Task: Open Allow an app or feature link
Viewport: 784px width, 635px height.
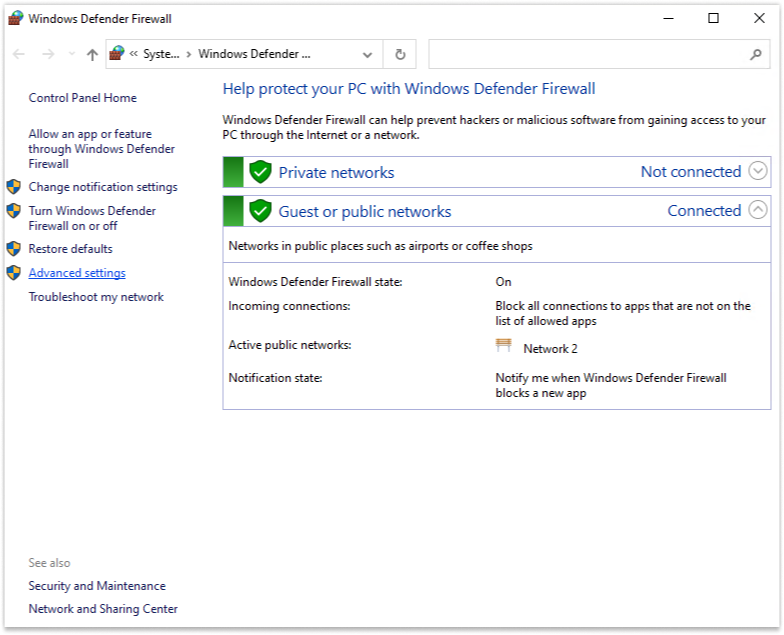Action: (x=102, y=148)
